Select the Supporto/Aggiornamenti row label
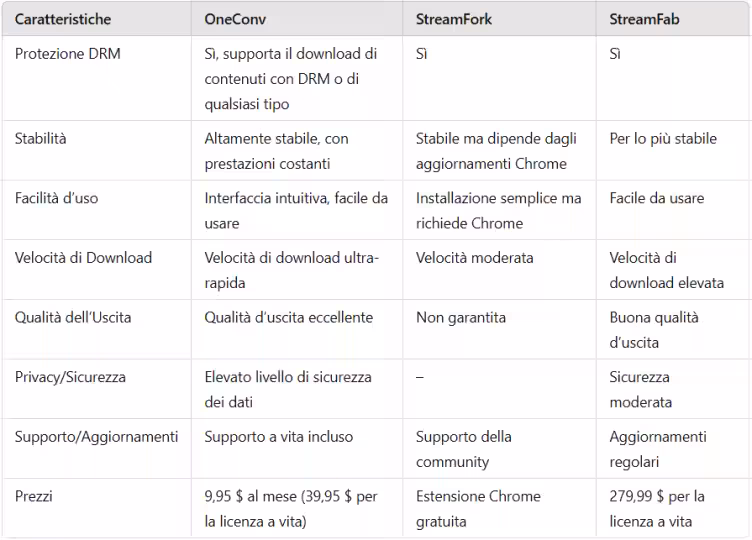 coord(96,437)
